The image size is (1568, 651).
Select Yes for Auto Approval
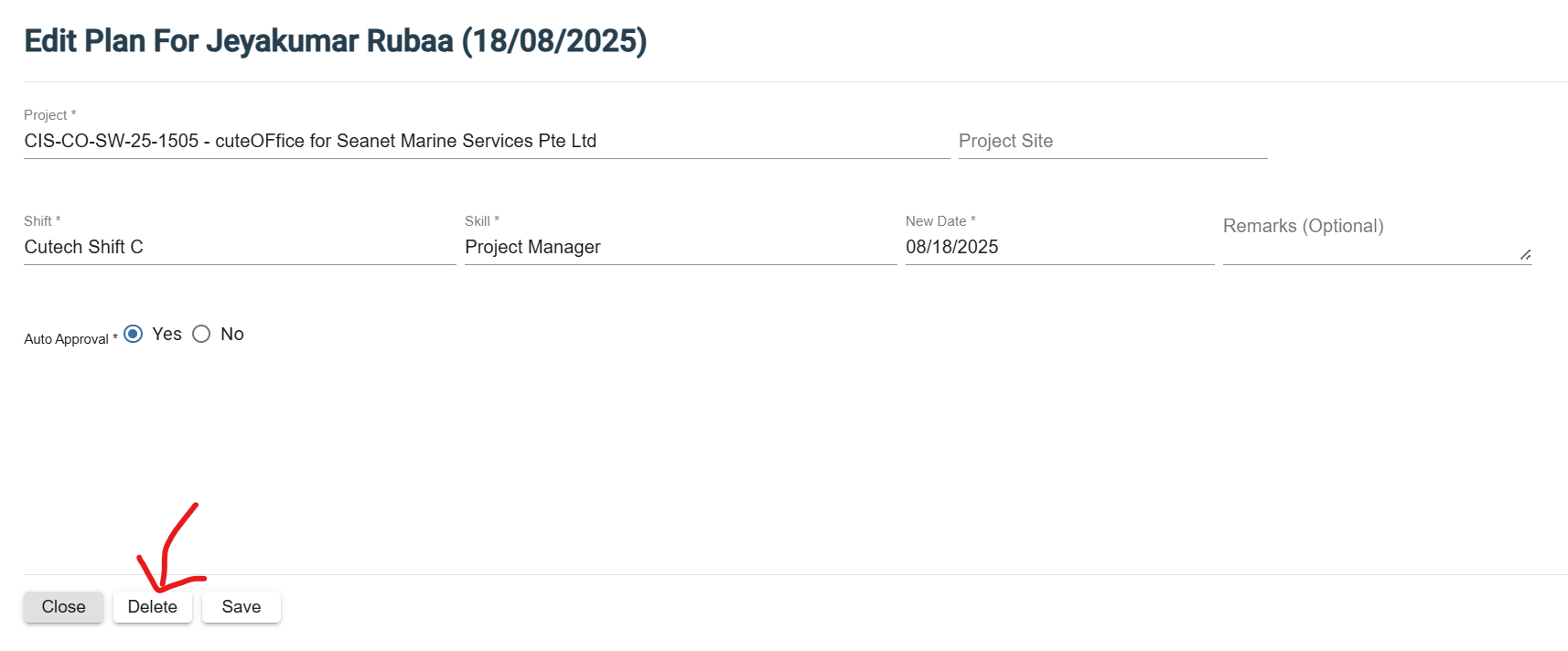(134, 334)
